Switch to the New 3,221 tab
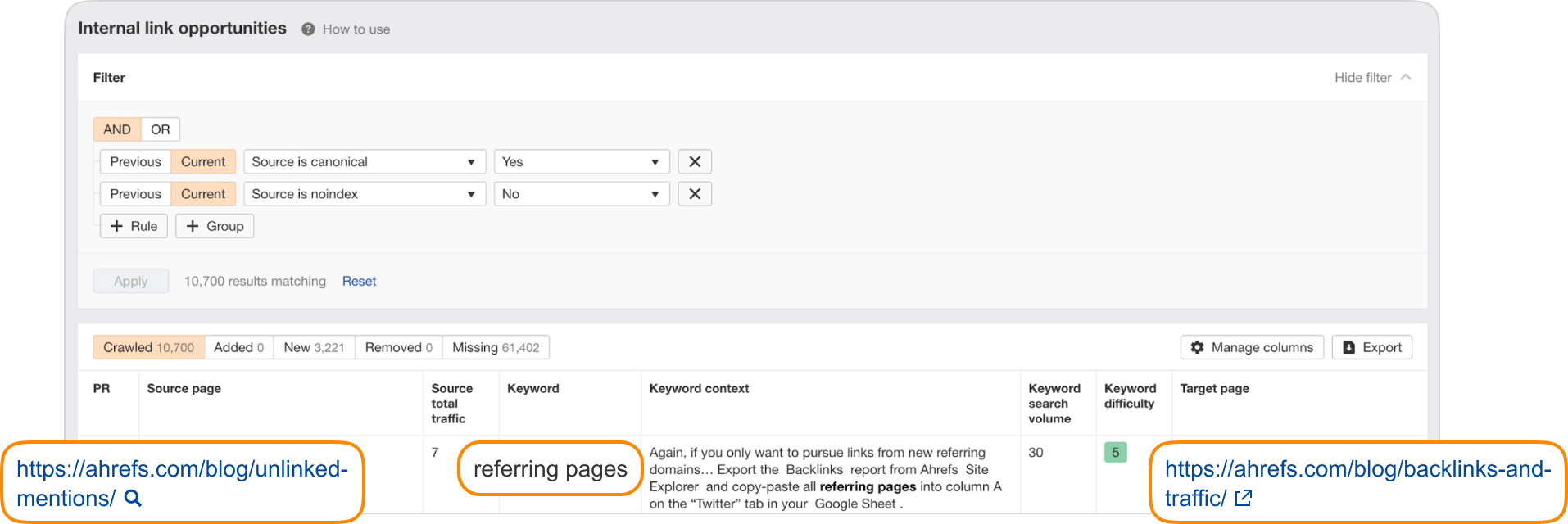This screenshot has width=1568, height=524. tap(314, 348)
